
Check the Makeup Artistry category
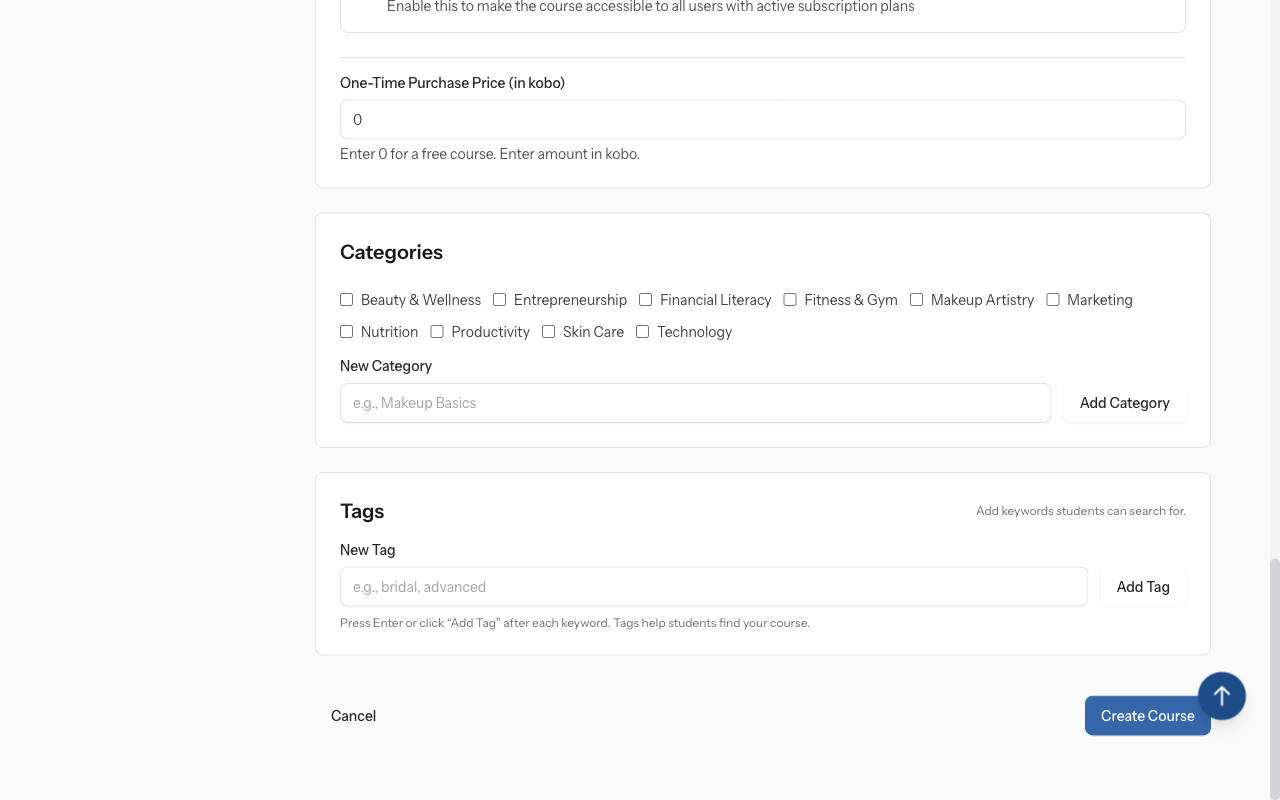[917, 300]
